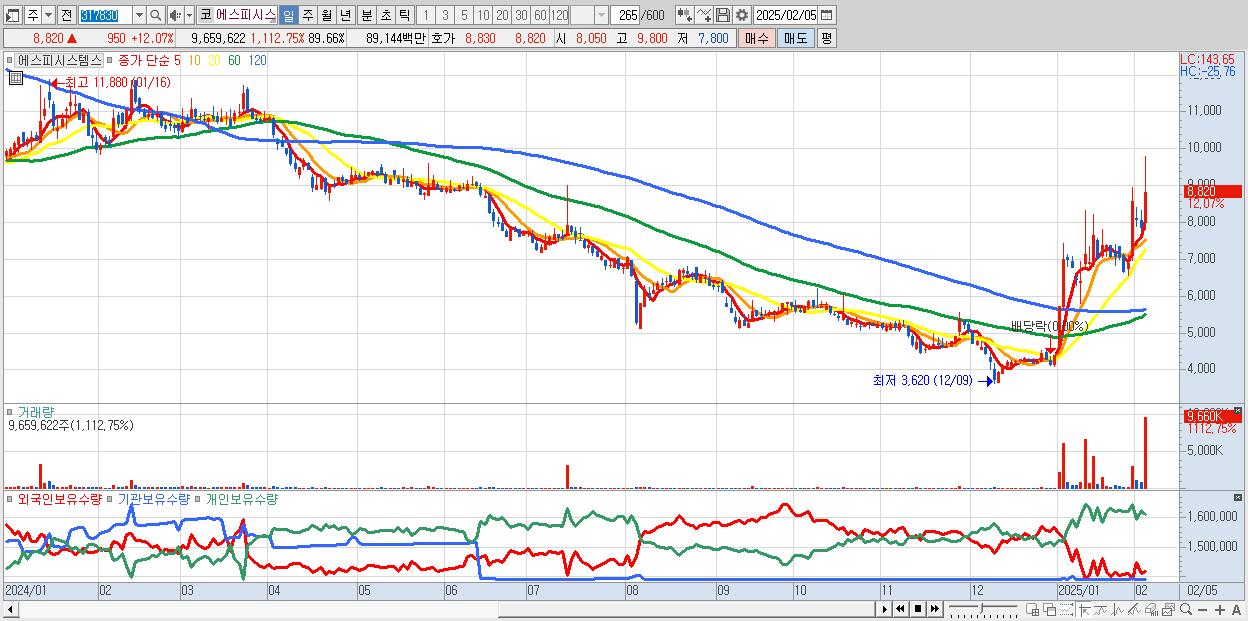Expand the speaker options dropdown arrow
The height and width of the screenshot is (621, 1248).
(188, 15)
